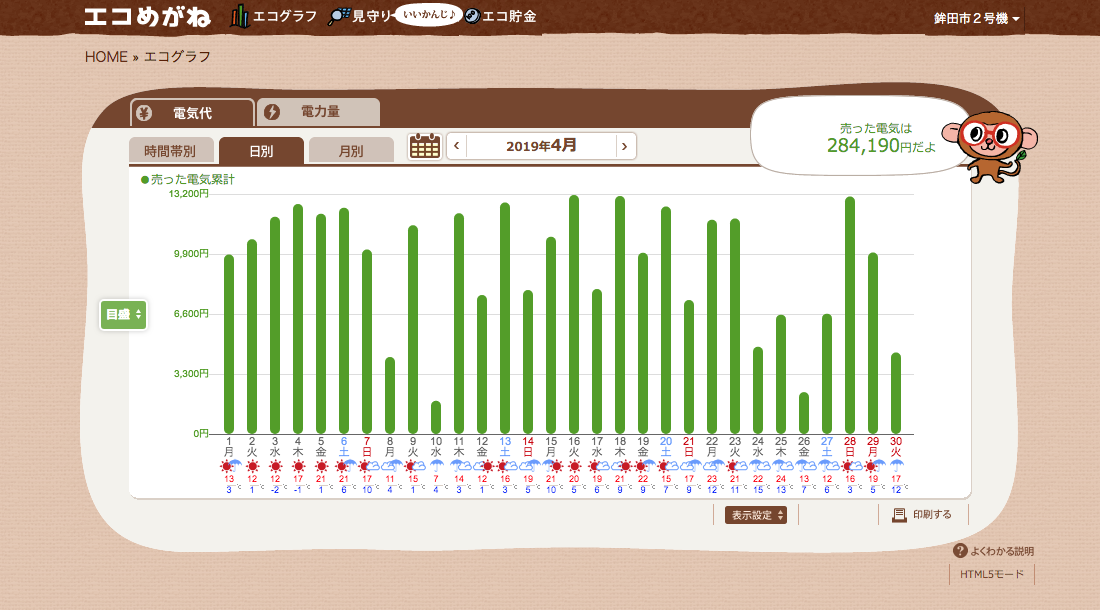Click the HOME breadcrumb link
The width and height of the screenshot is (1100, 610).
tap(106, 57)
